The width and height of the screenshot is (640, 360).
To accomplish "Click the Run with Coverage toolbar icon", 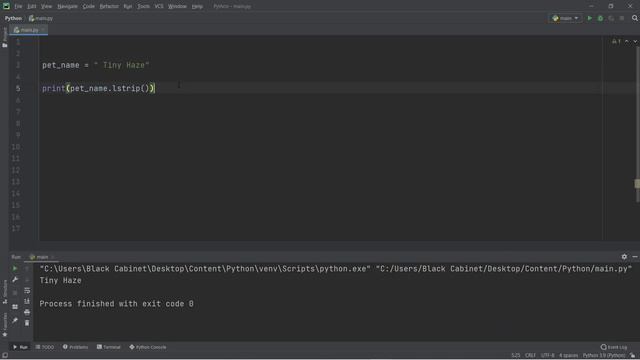I will [x=611, y=18].
